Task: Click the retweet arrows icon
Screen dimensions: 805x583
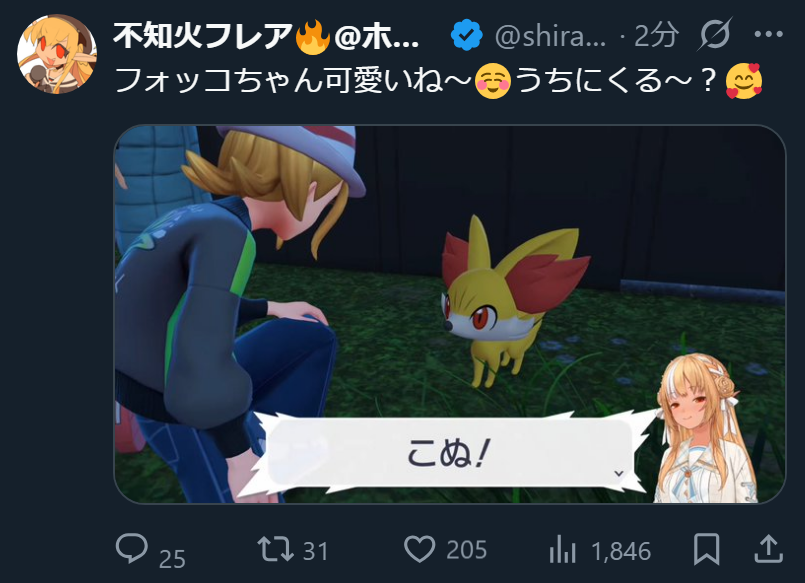Action: tap(275, 549)
